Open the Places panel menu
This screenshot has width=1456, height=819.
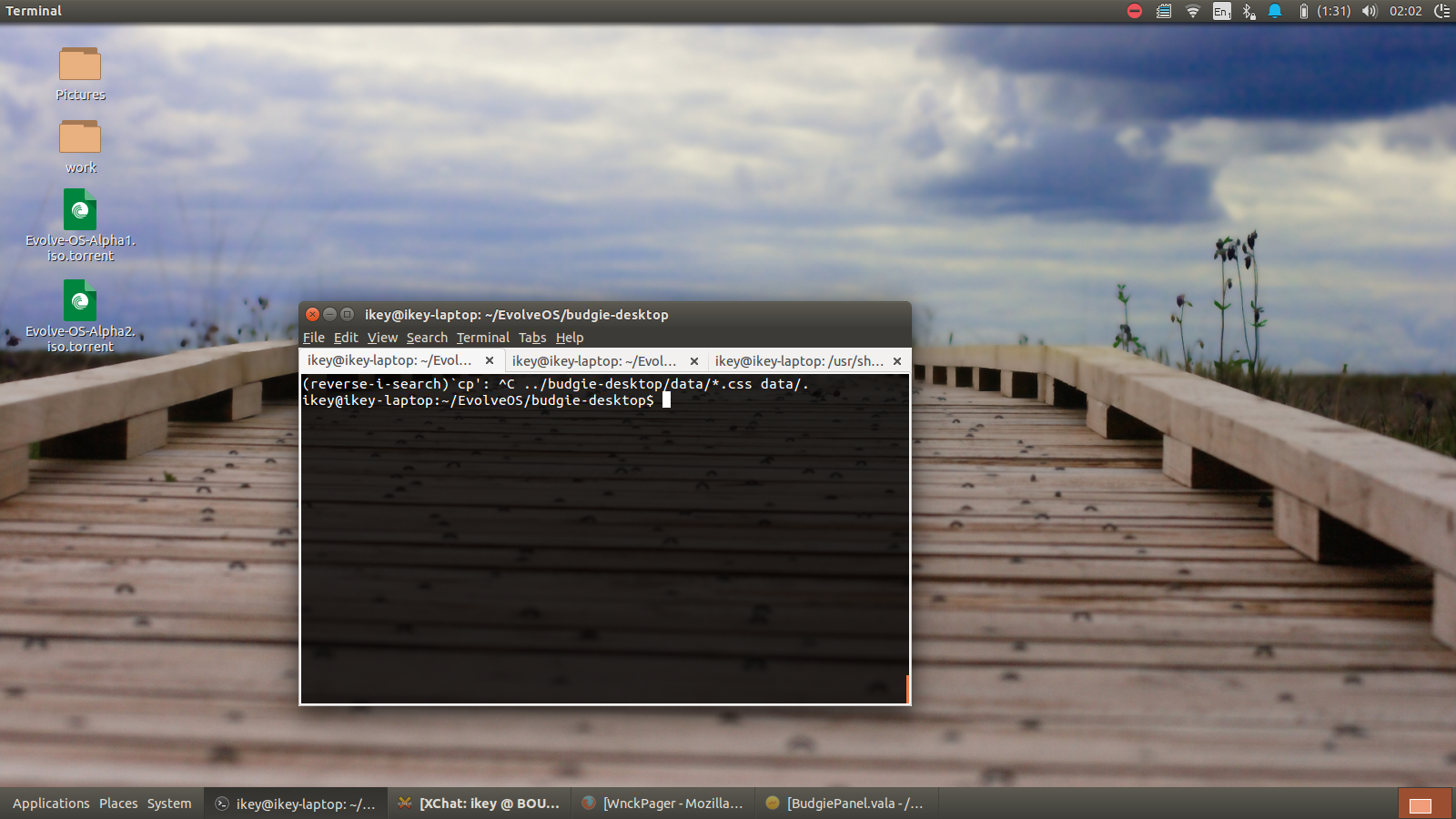(x=118, y=804)
